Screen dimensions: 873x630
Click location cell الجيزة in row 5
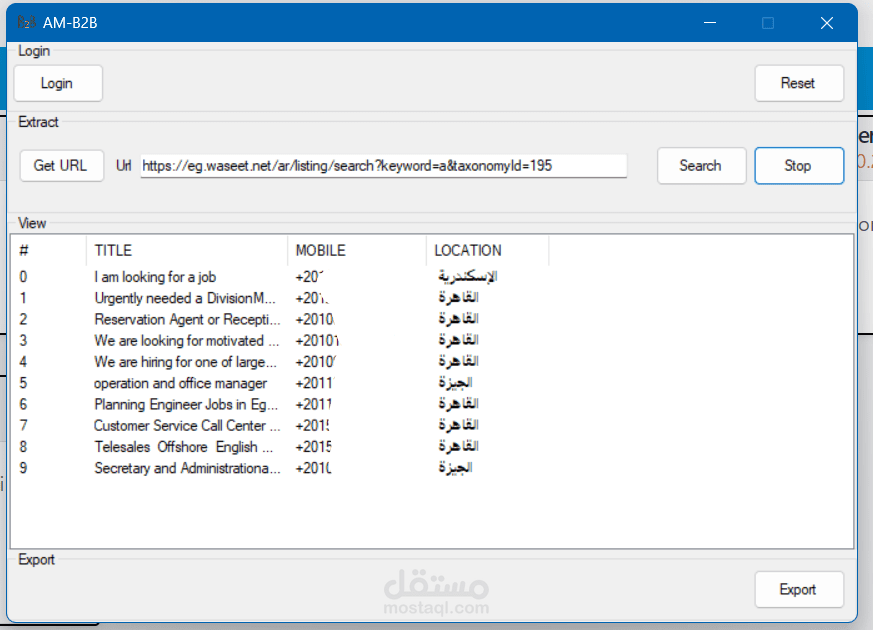tap(455, 382)
